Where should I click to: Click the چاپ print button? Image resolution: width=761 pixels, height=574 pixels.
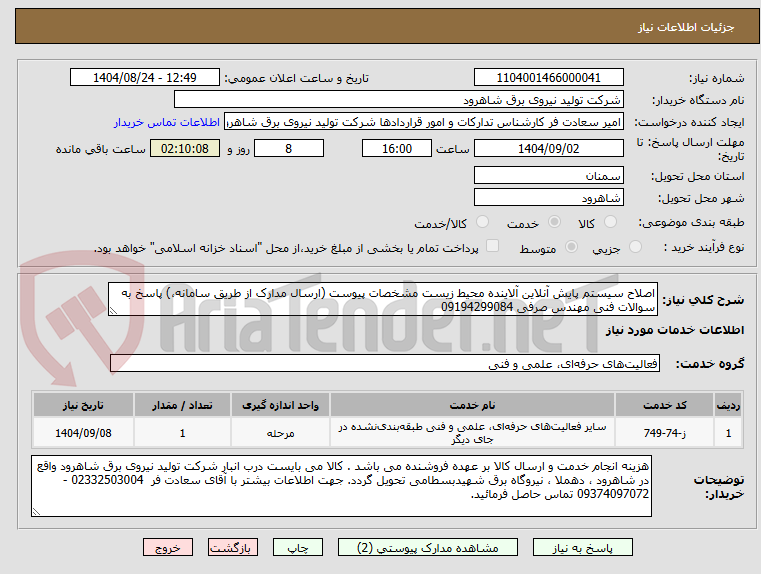click(x=298, y=547)
